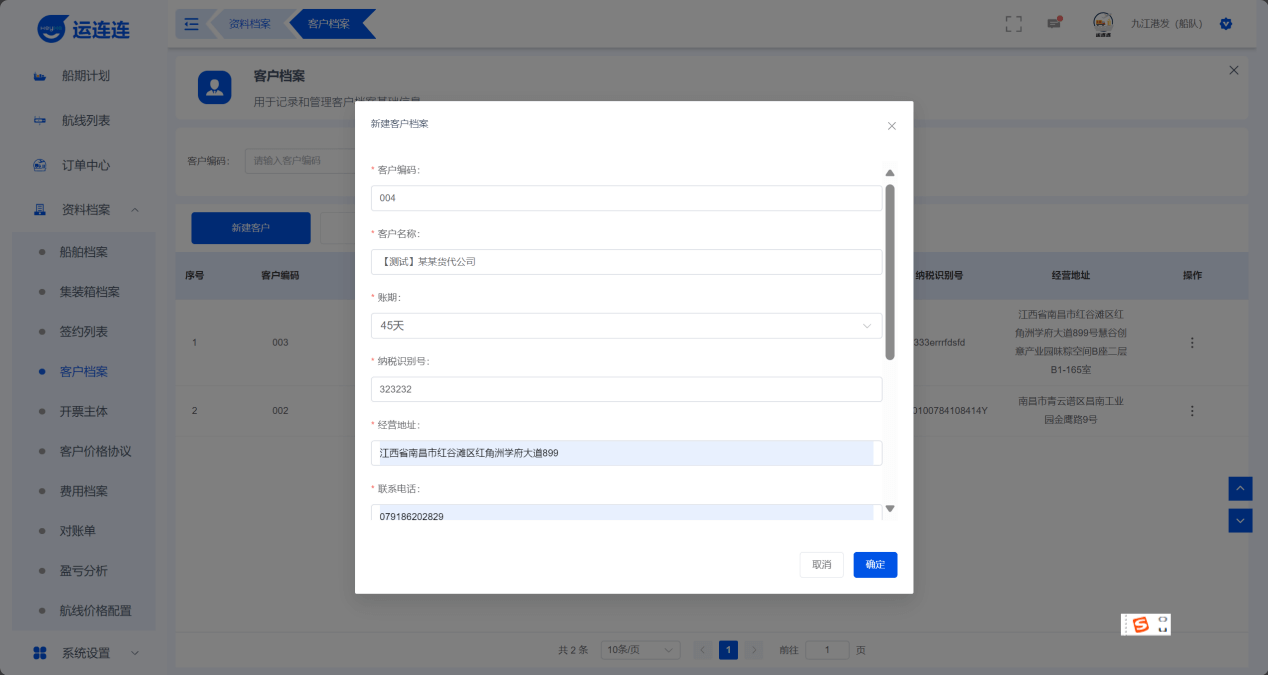Image resolution: width=1268 pixels, height=675 pixels.
Task: Click the user avatar in header
Action: tap(1103, 24)
